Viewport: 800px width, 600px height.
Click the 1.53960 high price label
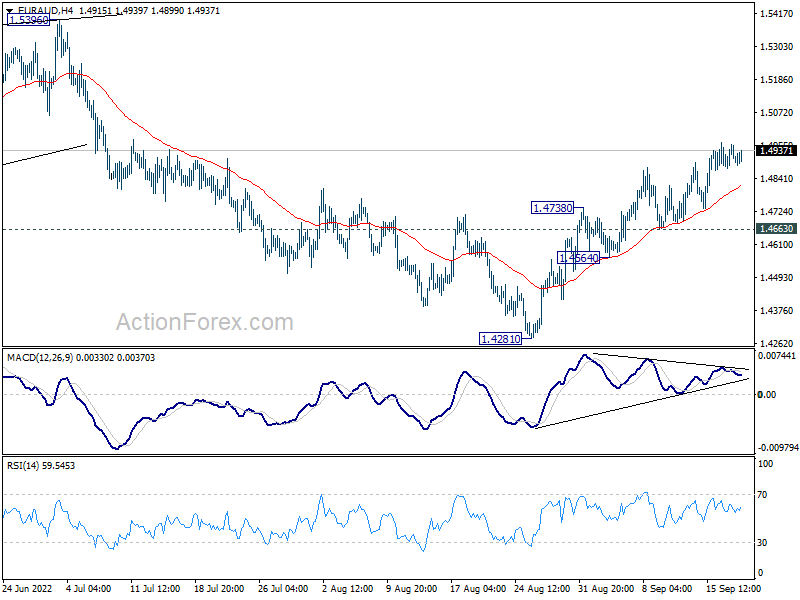coord(28,20)
